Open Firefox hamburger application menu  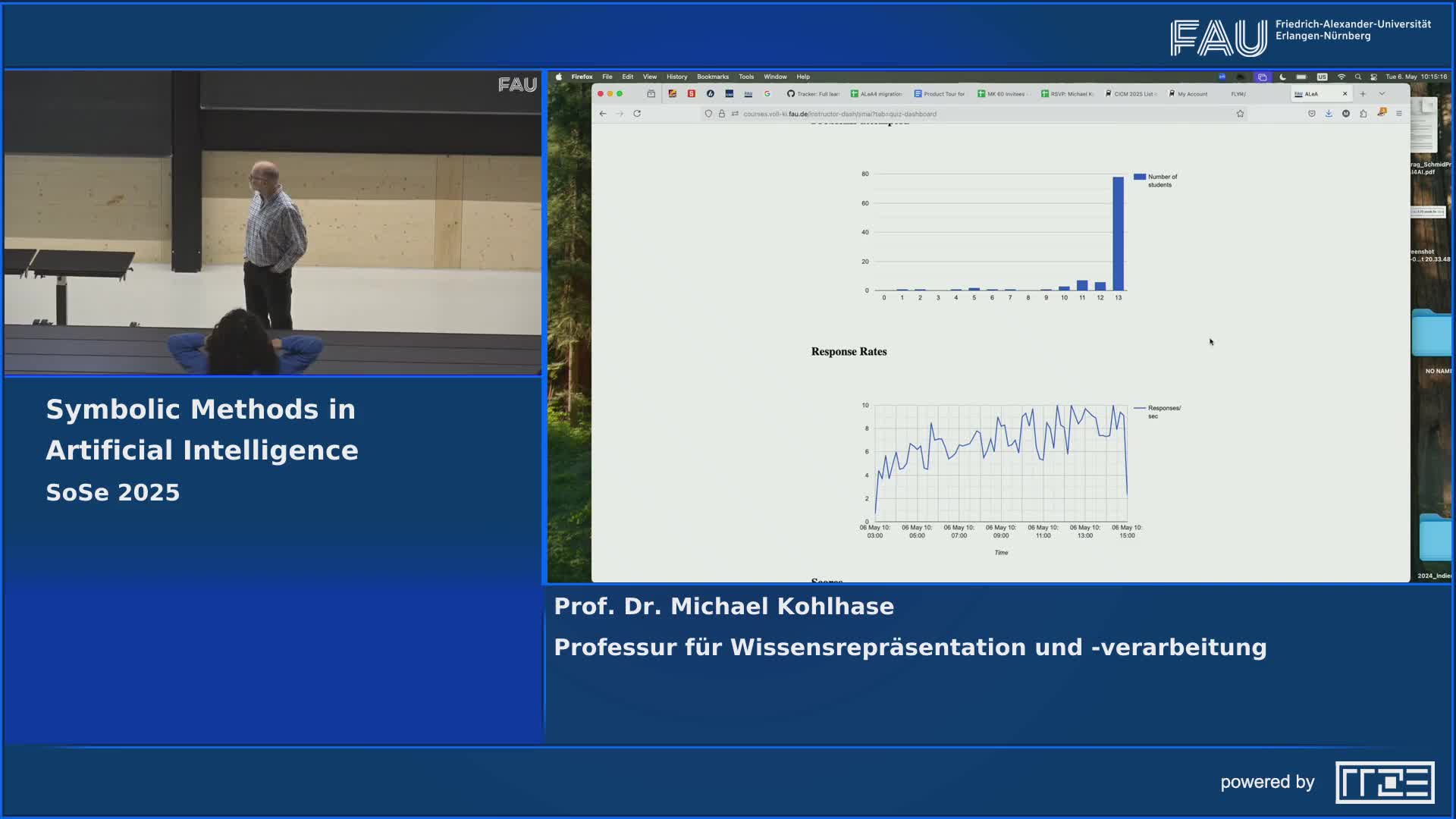click(x=1399, y=114)
